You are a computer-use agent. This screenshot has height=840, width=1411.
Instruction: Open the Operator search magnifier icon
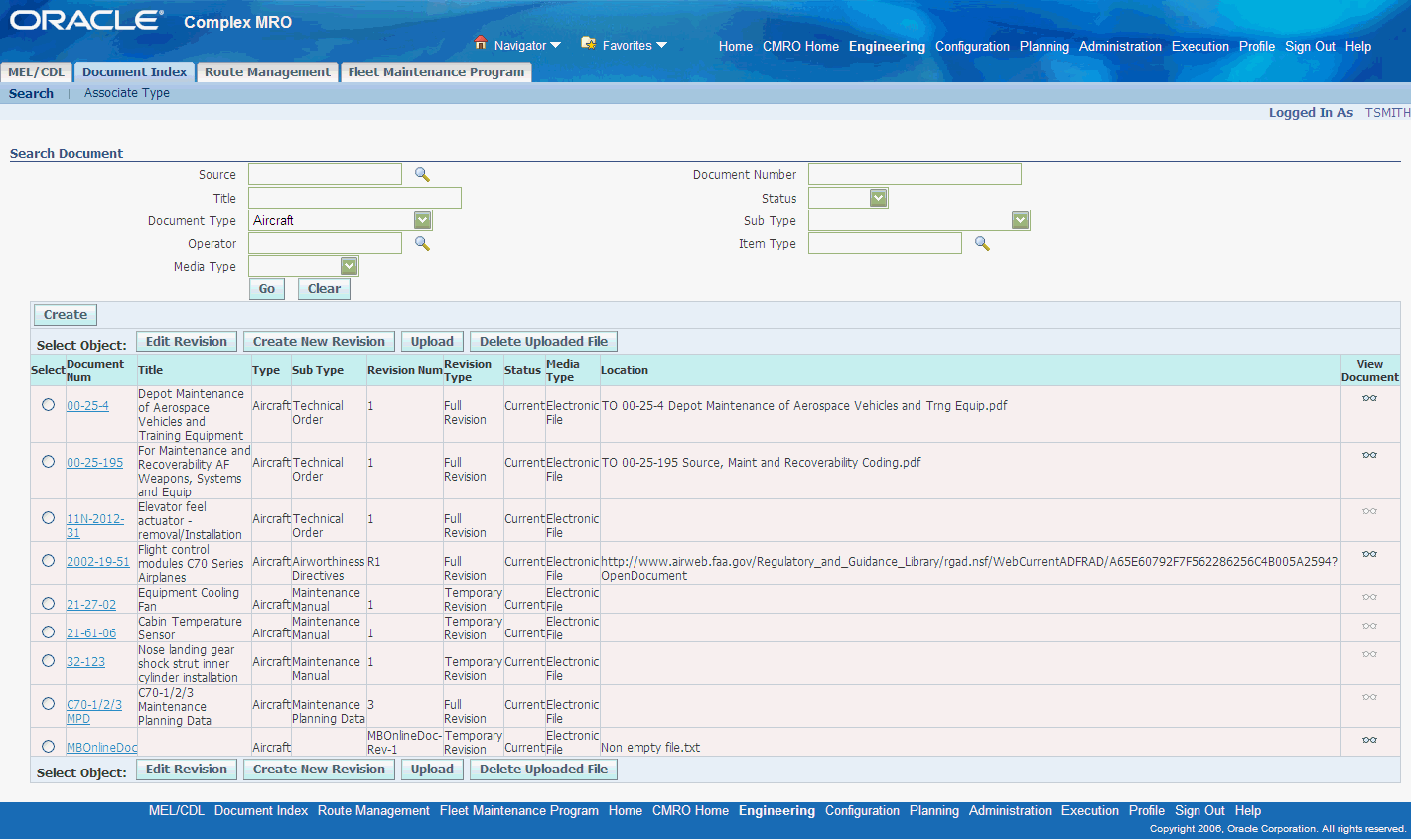[422, 244]
